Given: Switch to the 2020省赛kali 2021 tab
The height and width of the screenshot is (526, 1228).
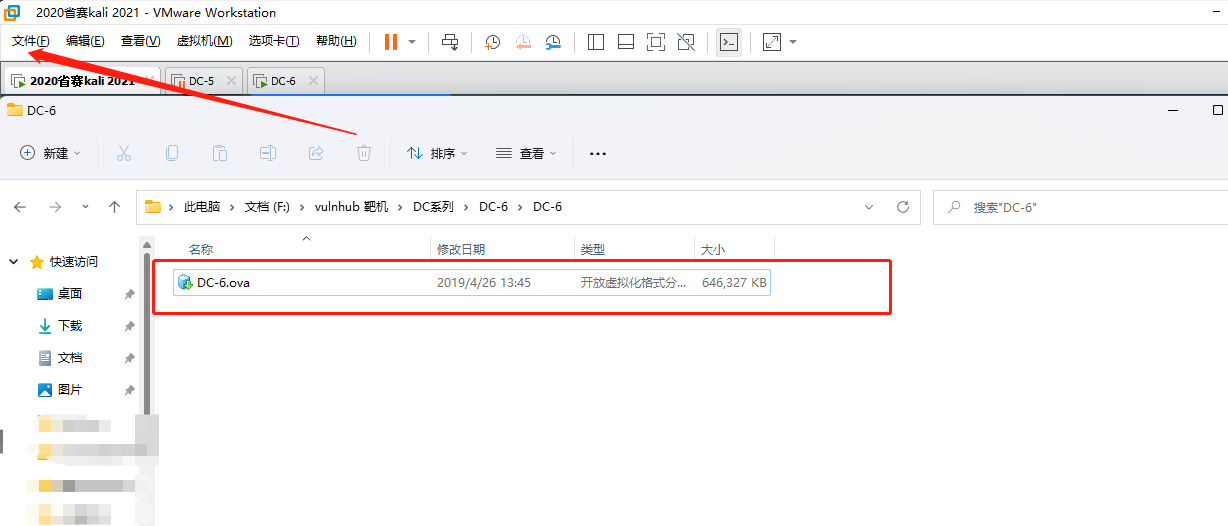Looking at the screenshot, I should (x=82, y=81).
